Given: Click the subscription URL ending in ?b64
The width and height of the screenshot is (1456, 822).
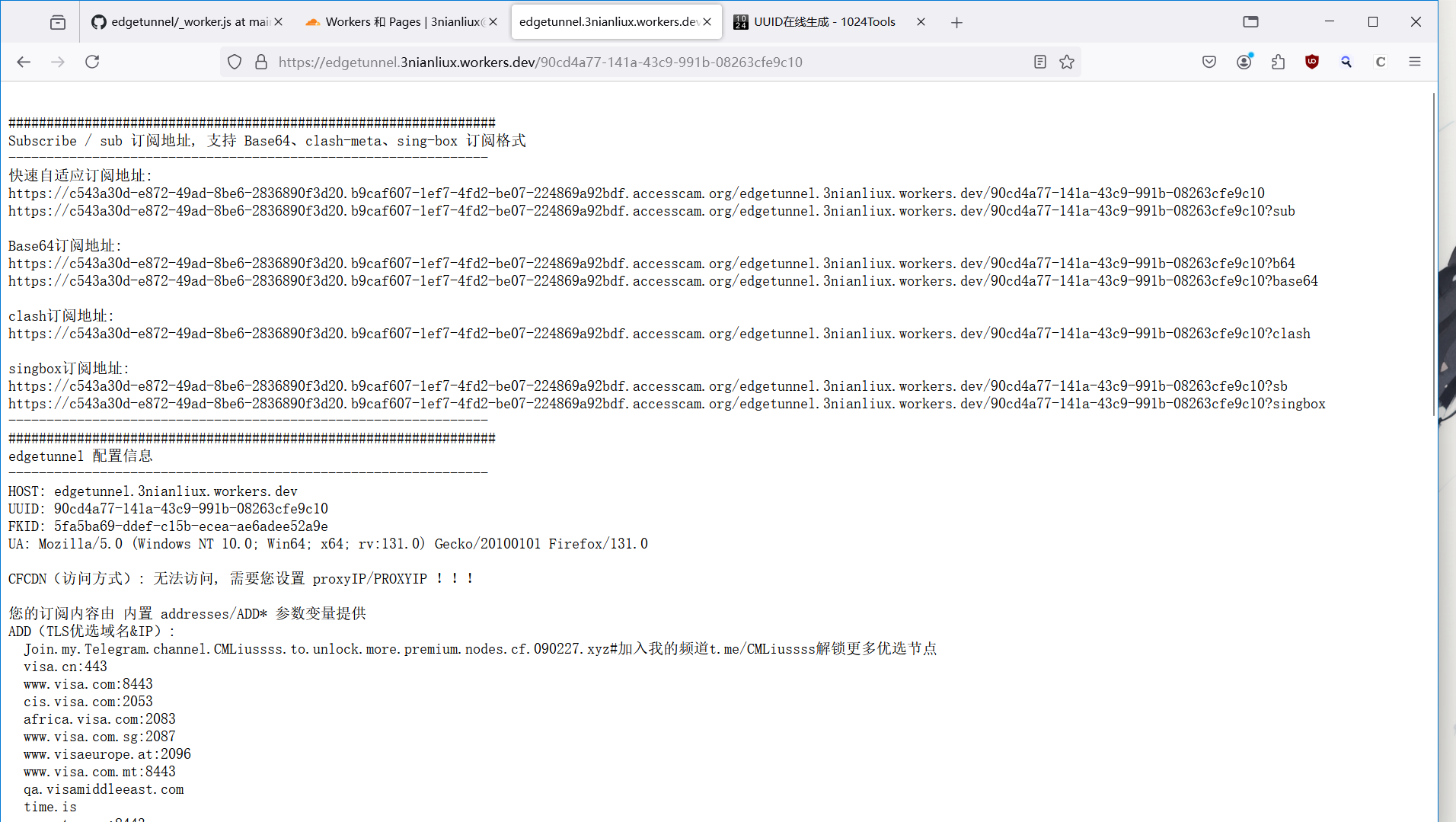Looking at the screenshot, I should coord(652,264).
